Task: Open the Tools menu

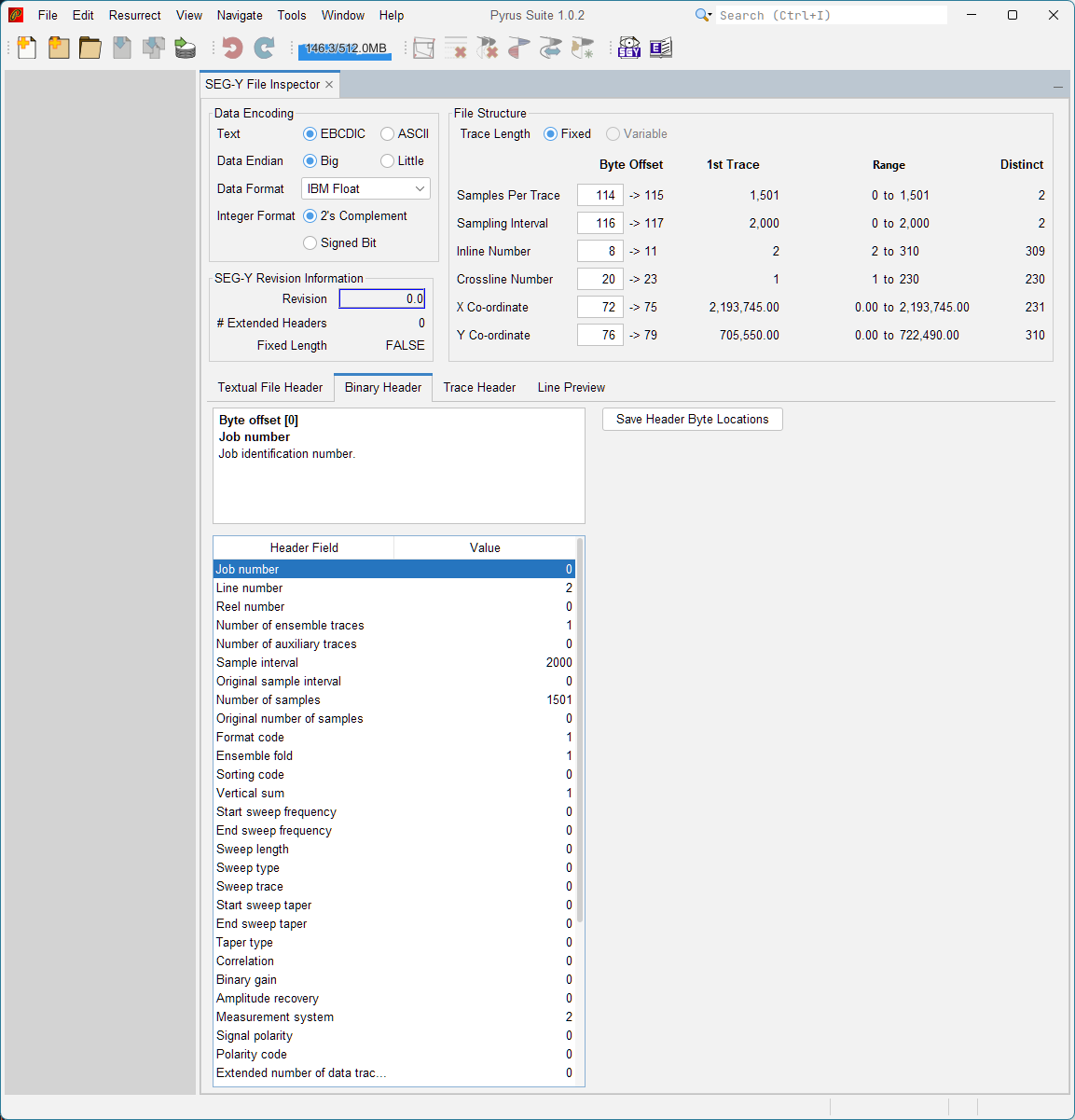Action: pyautogui.click(x=292, y=15)
